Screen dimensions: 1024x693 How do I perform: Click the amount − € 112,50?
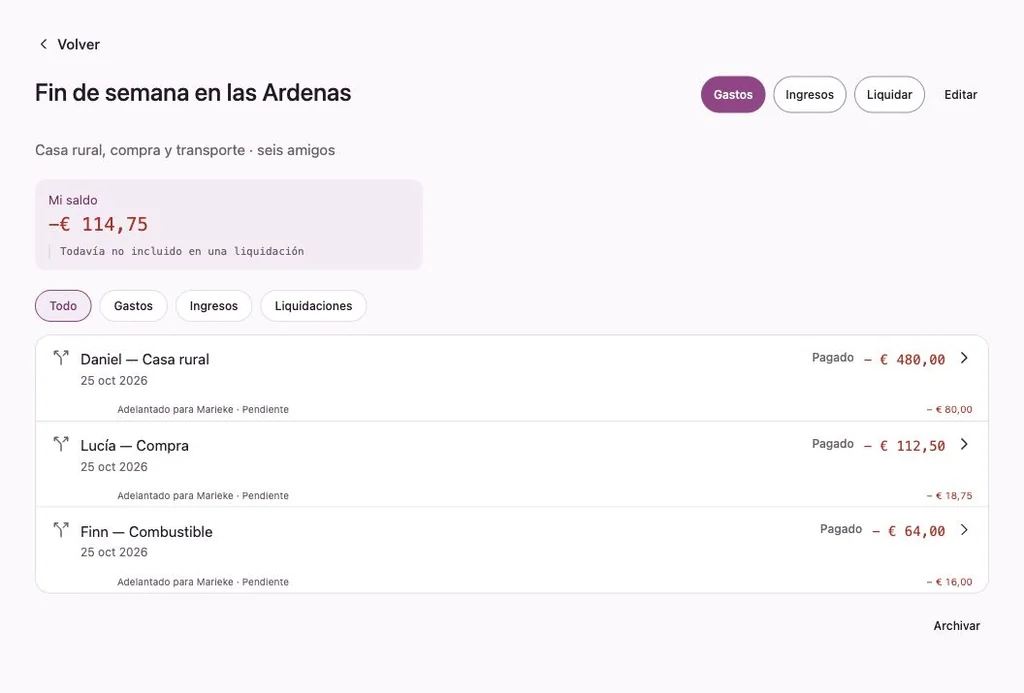click(904, 446)
